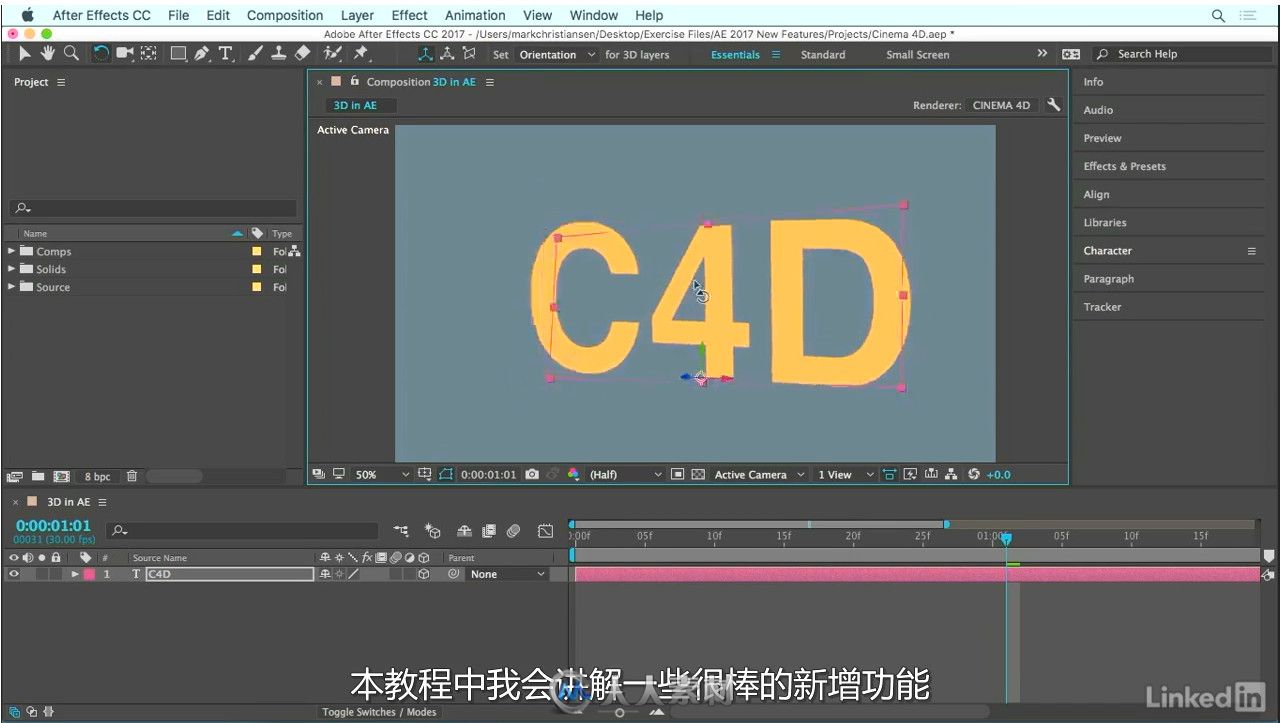Select the Pen tool
This screenshot has height=723, width=1280.
point(203,54)
